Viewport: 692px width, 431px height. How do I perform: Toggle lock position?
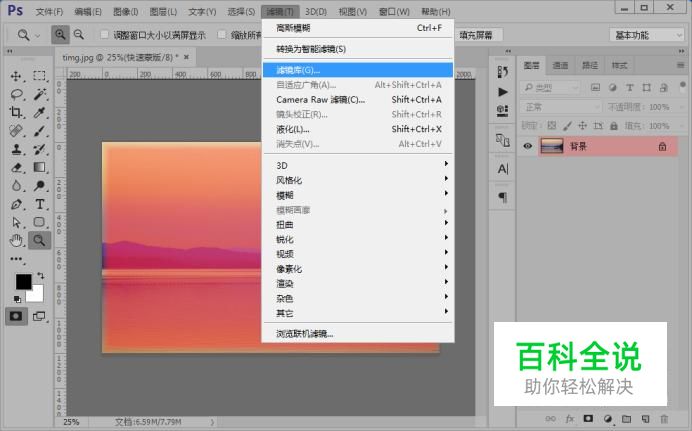pyautogui.click(x=583, y=126)
